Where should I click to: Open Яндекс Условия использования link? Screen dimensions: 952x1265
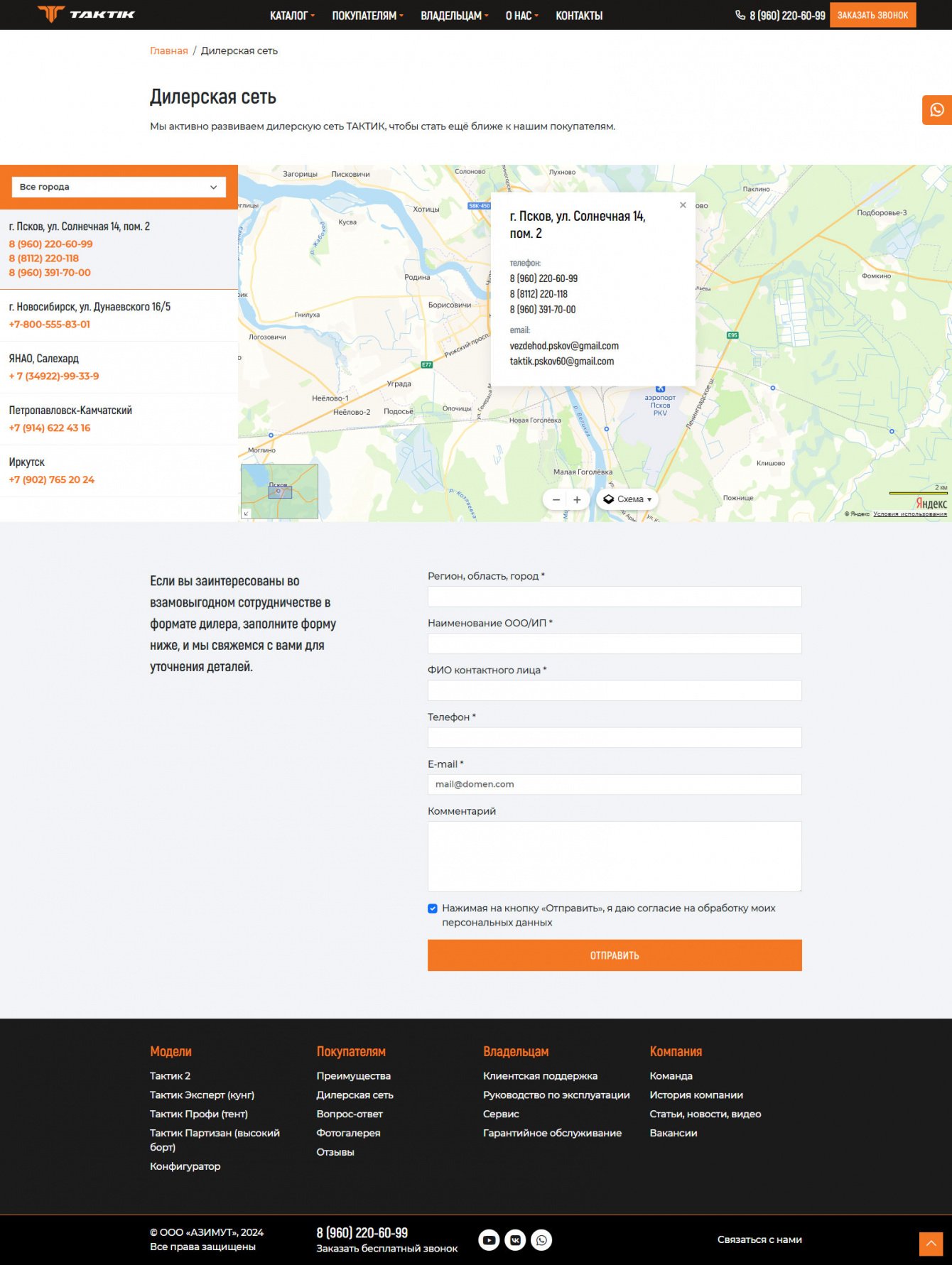(910, 514)
